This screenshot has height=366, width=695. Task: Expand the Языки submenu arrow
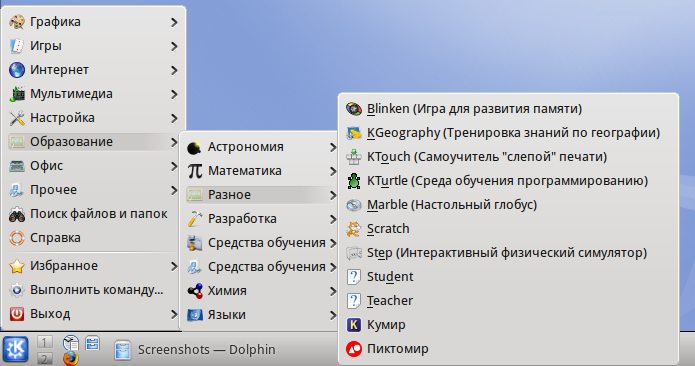coord(333,315)
